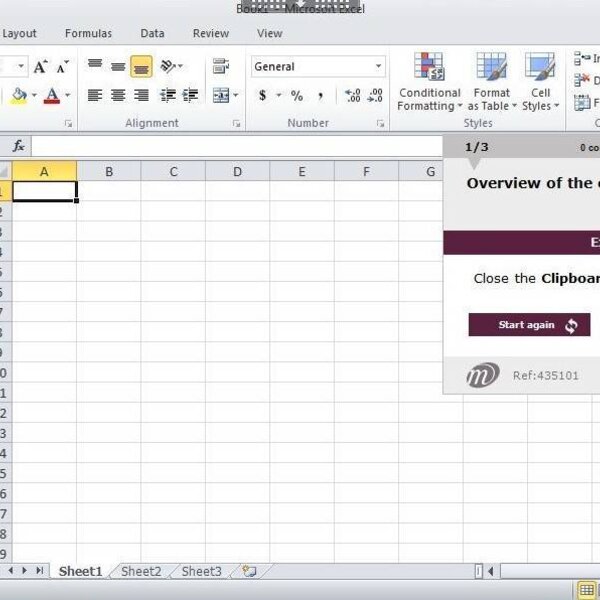The image size is (600, 600).
Task: Open the Page Layout ribbon tab
Action: (18, 34)
